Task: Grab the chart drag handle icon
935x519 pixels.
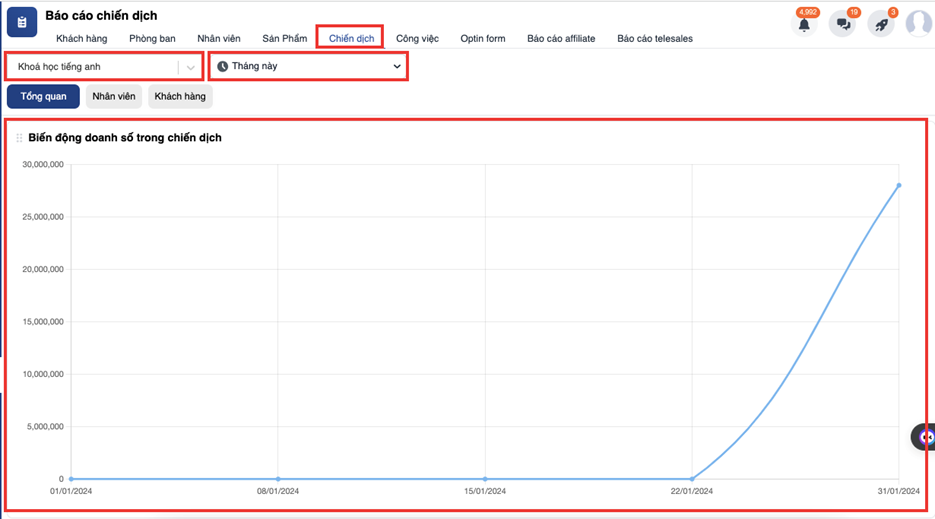Action: pos(19,138)
